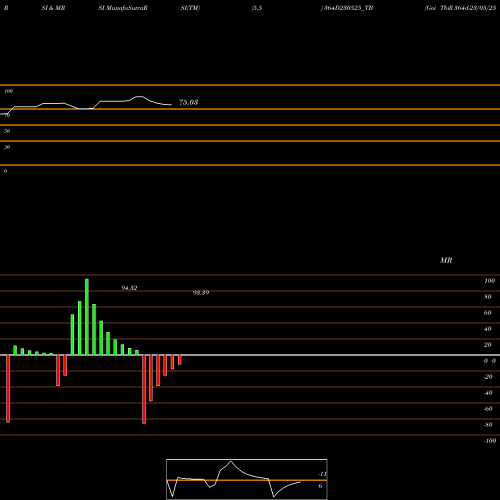Click the -40 label on MR axis
The height and width of the screenshot is (500, 500).
(x=488, y=393)
